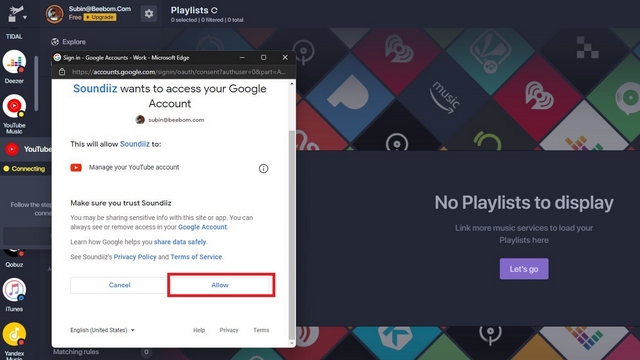The image size is (640, 360).
Task: Open the settings gear in Soundiiz header
Action: pyautogui.click(x=149, y=14)
